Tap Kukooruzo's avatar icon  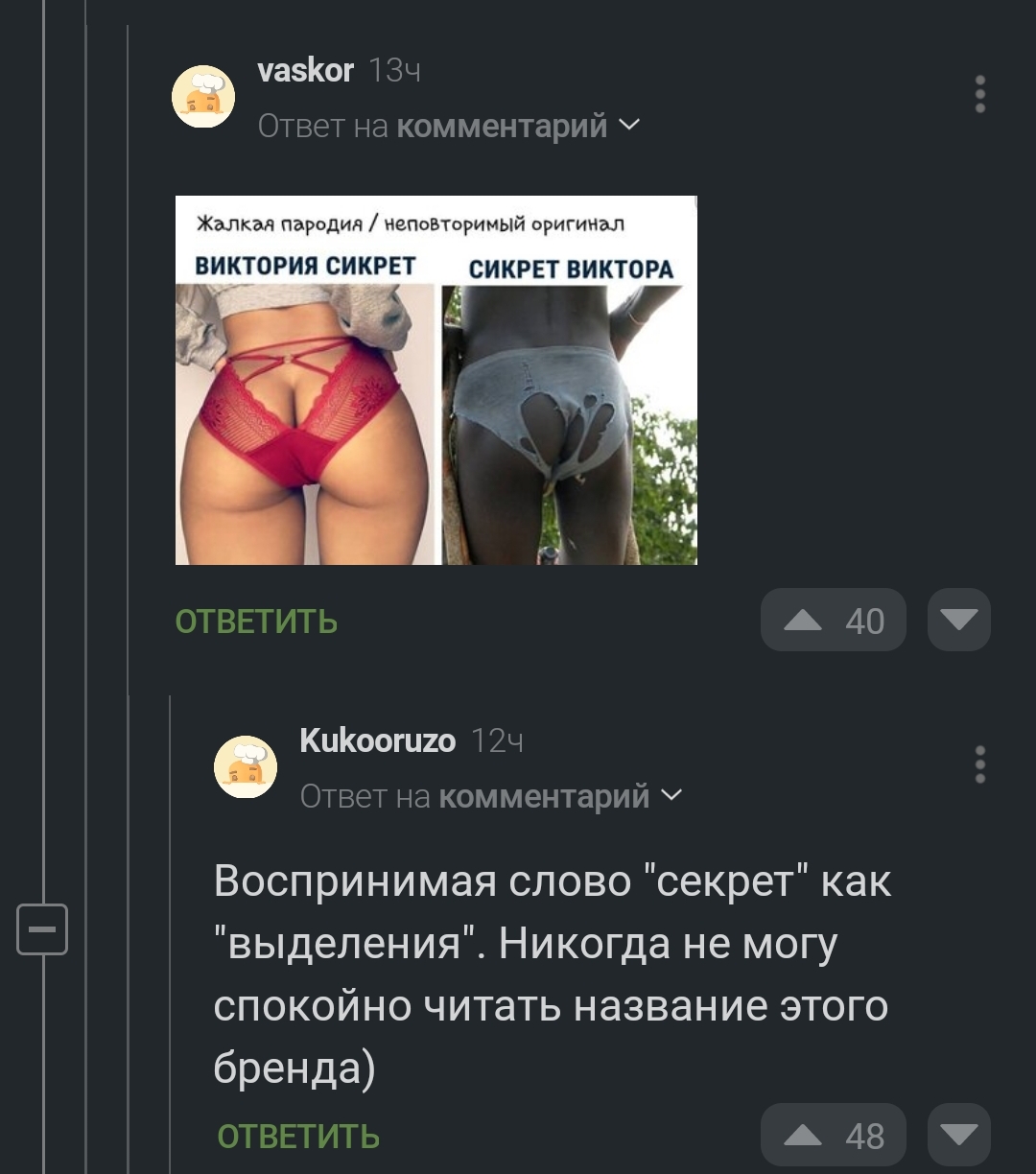[x=246, y=766]
